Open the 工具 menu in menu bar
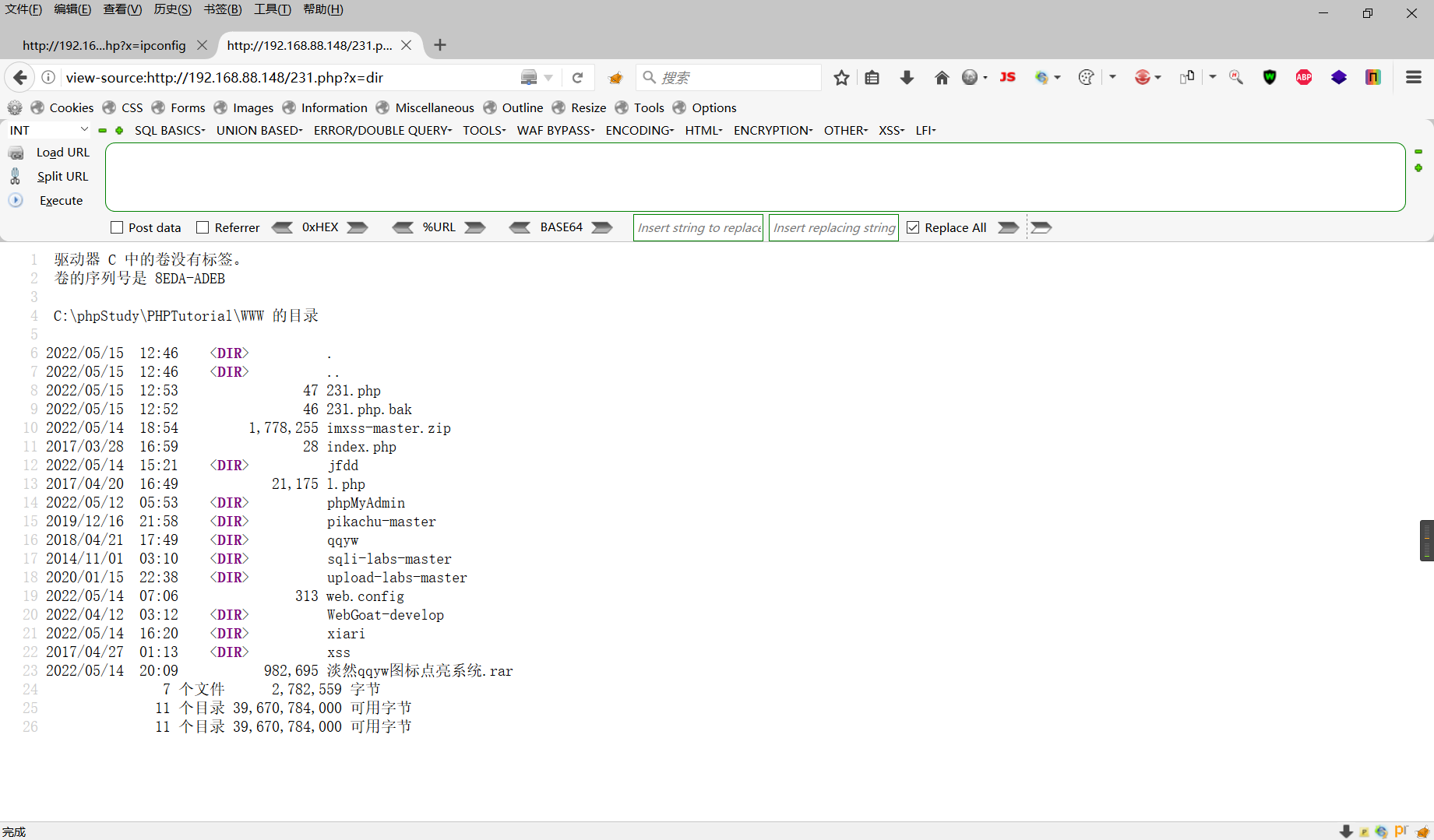The width and height of the screenshot is (1434, 840). coord(271,9)
